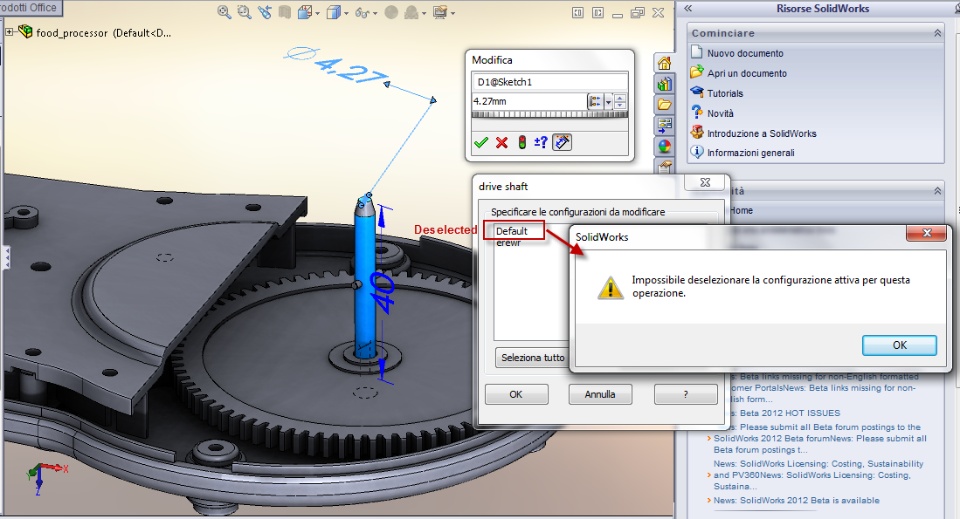
Task: Click the warning triangle icon in dialog
Action: coord(610,287)
